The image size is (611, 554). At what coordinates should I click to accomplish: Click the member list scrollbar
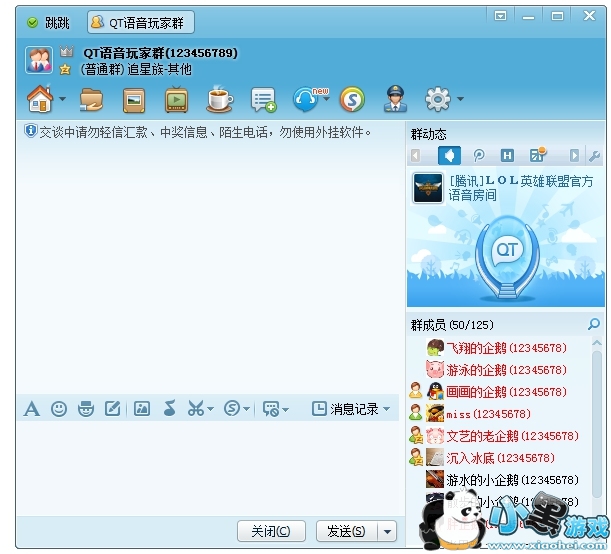click(x=597, y=424)
